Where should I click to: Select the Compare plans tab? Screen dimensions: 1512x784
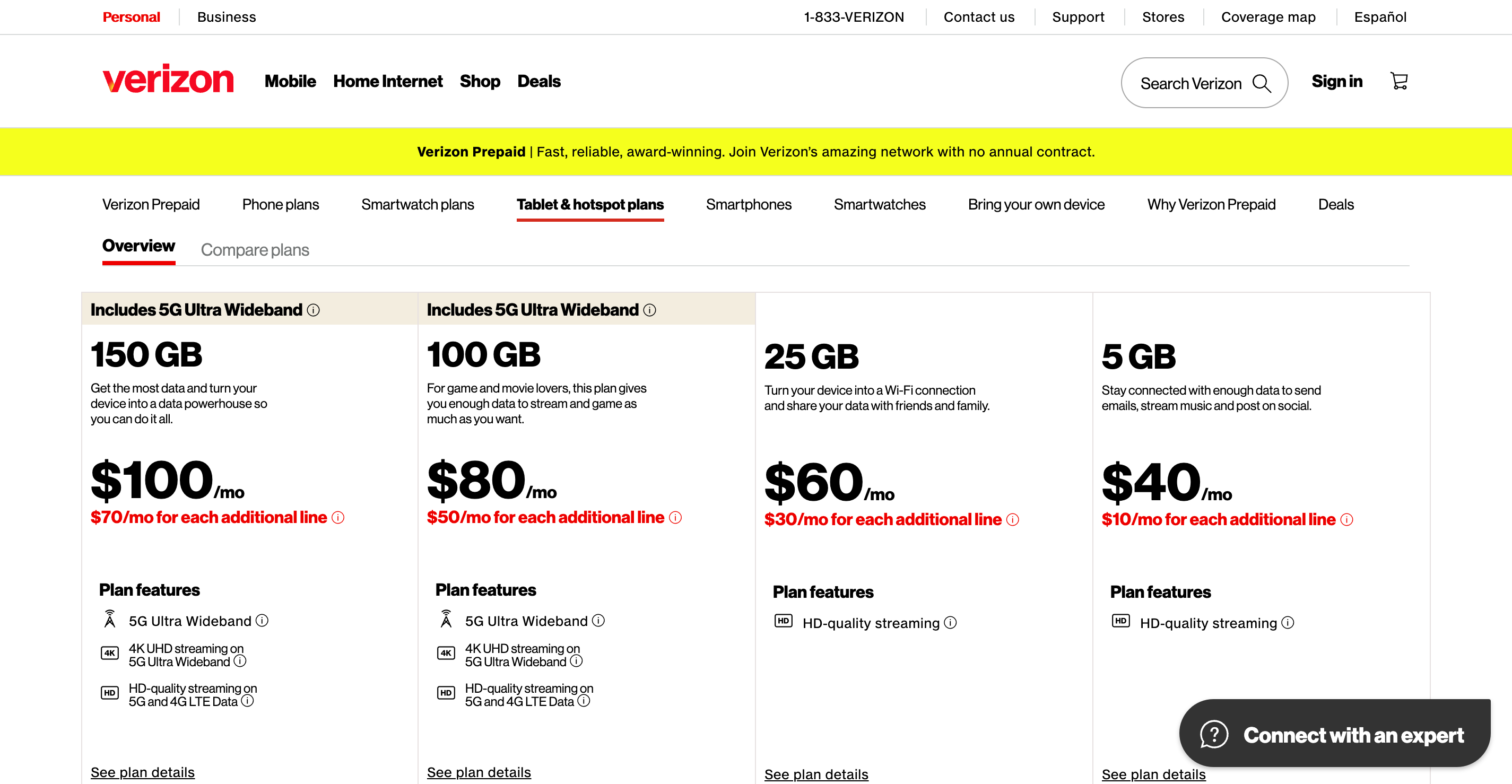[254, 250]
